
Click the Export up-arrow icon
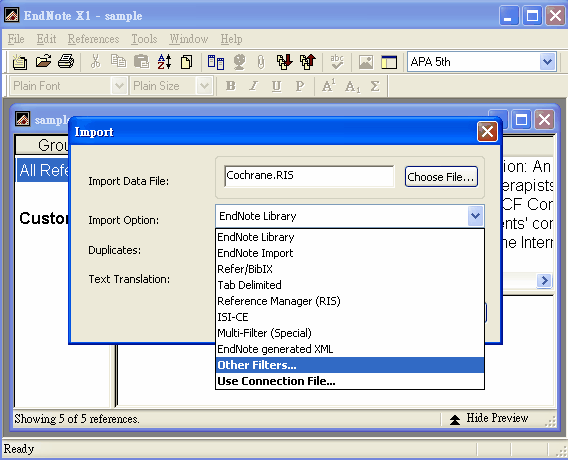click(308, 62)
